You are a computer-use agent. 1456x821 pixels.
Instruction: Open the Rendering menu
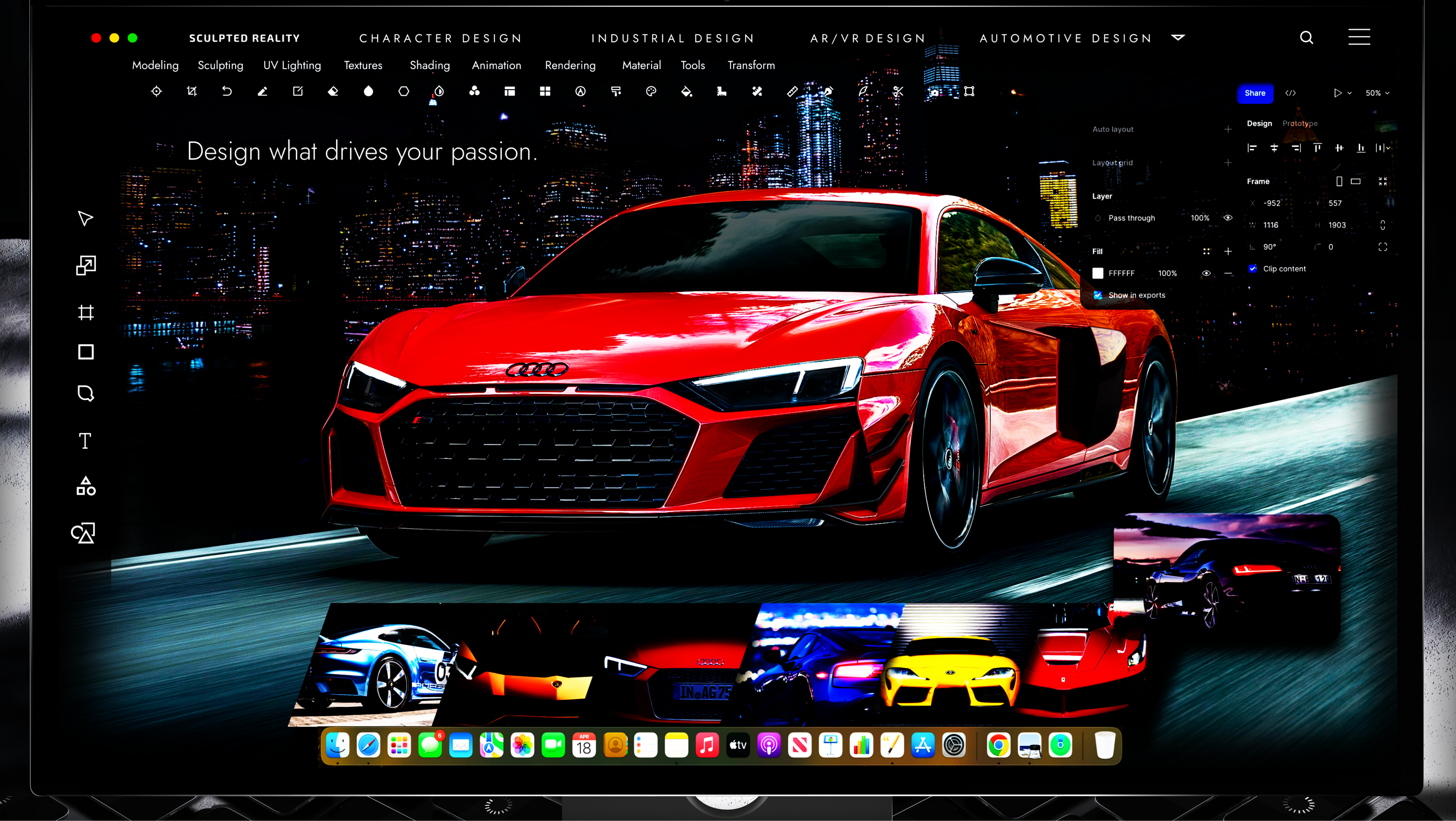[x=570, y=66]
